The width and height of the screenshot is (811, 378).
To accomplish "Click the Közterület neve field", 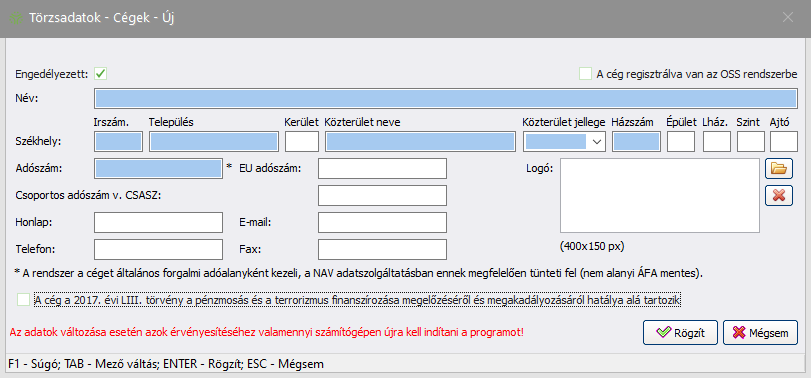I will tap(420, 141).
